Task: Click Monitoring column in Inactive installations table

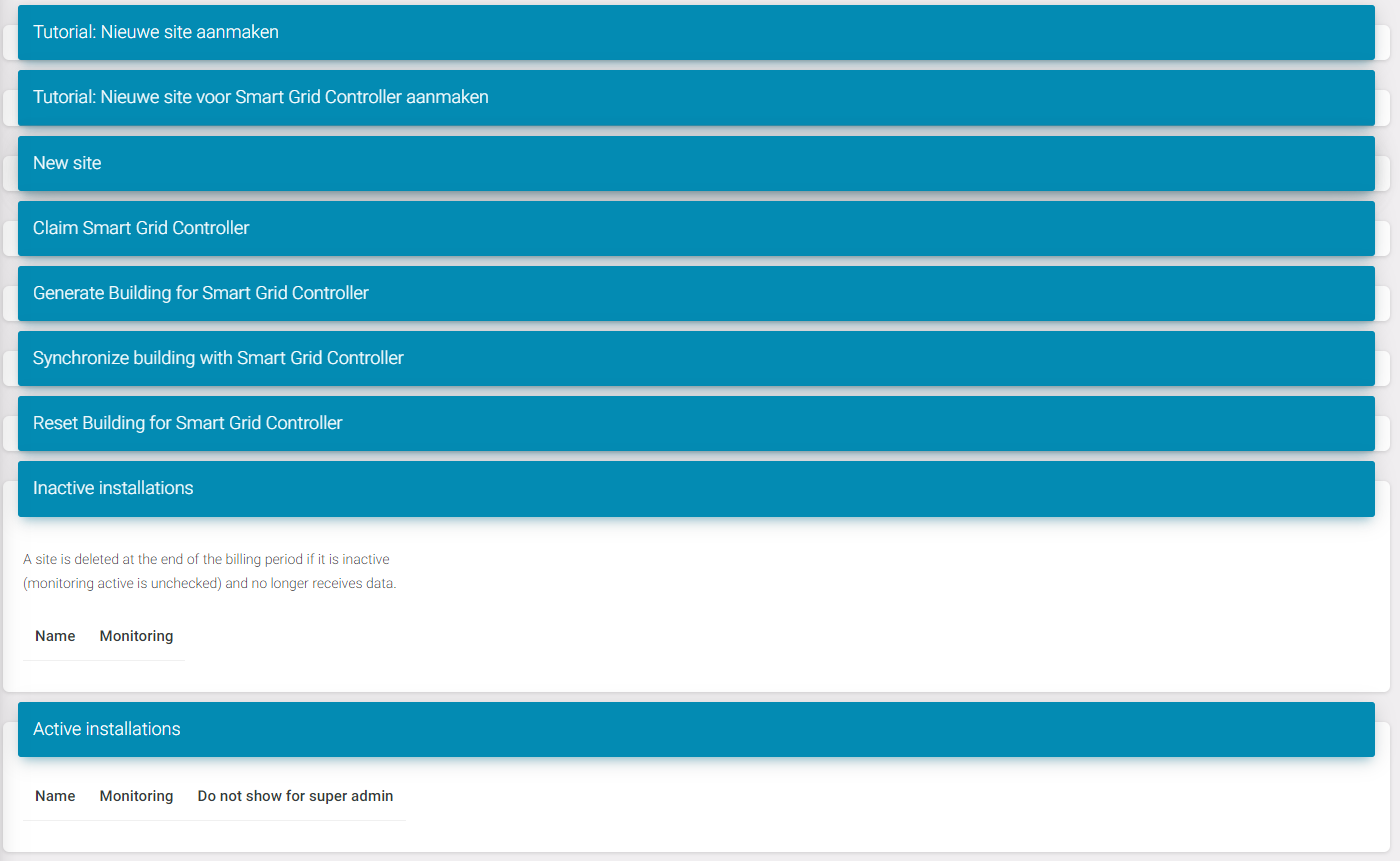Action: [136, 636]
